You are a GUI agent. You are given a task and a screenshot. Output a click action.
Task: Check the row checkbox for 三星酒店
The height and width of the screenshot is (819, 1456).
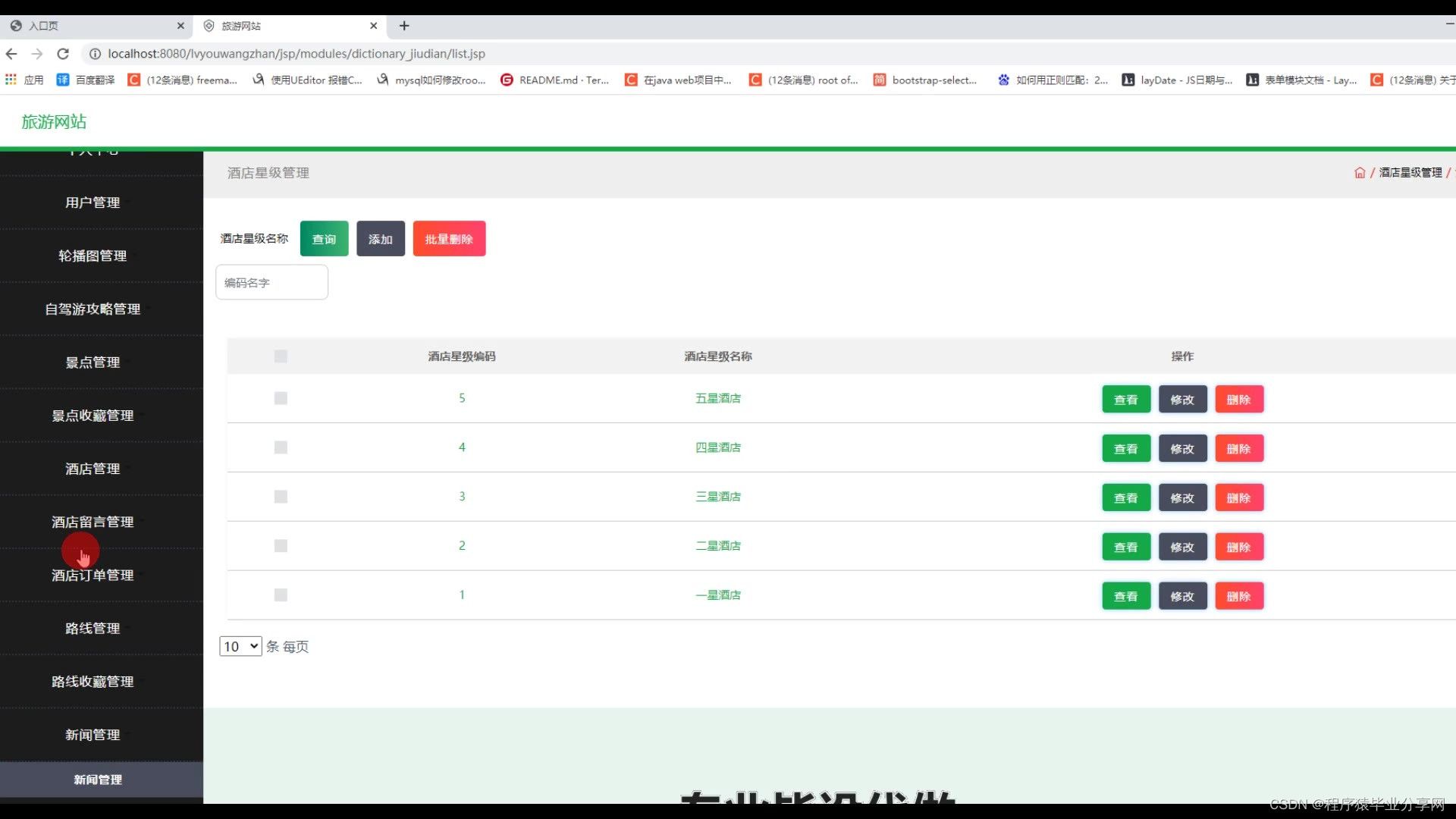click(281, 497)
